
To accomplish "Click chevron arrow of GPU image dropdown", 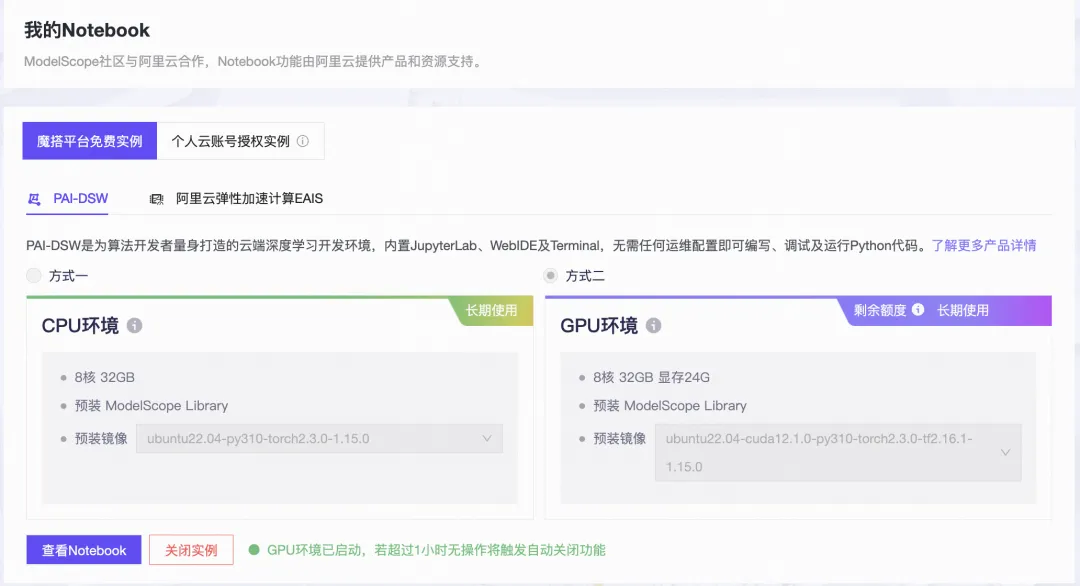I will (x=1006, y=452).
